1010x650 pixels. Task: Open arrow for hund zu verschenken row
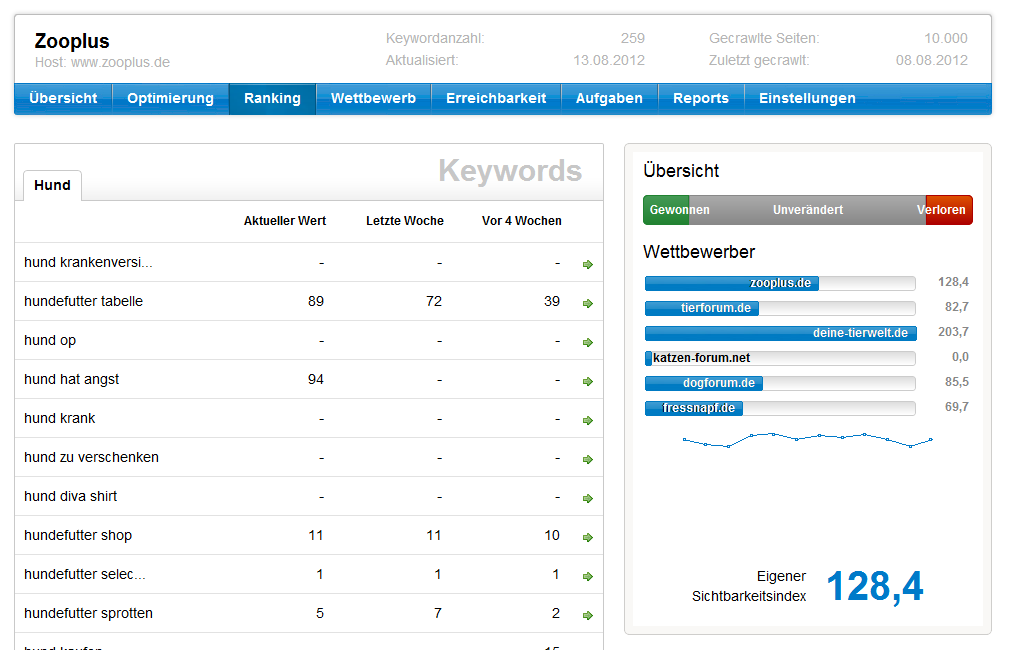tap(588, 459)
